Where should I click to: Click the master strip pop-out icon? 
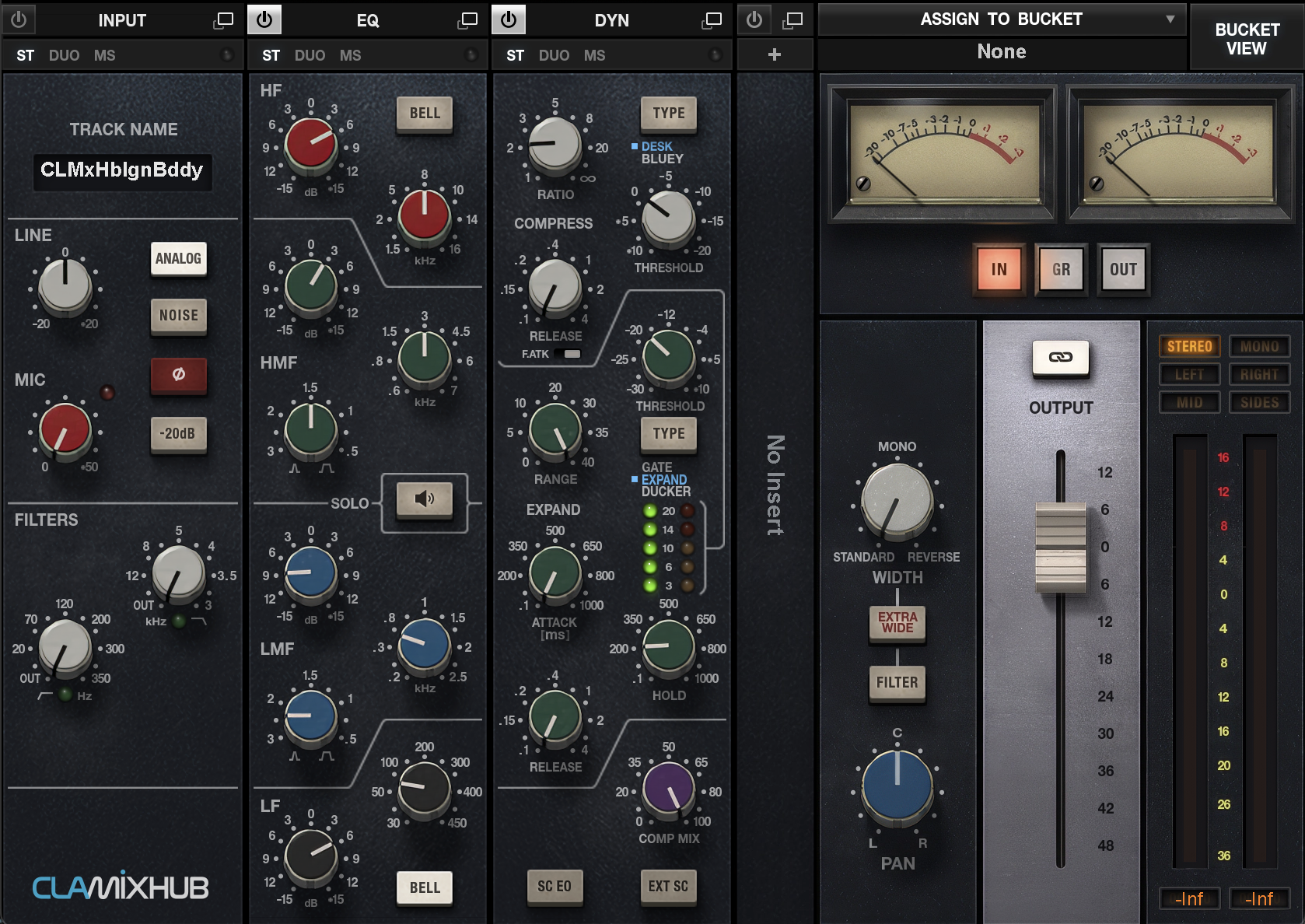tap(794, 19)
